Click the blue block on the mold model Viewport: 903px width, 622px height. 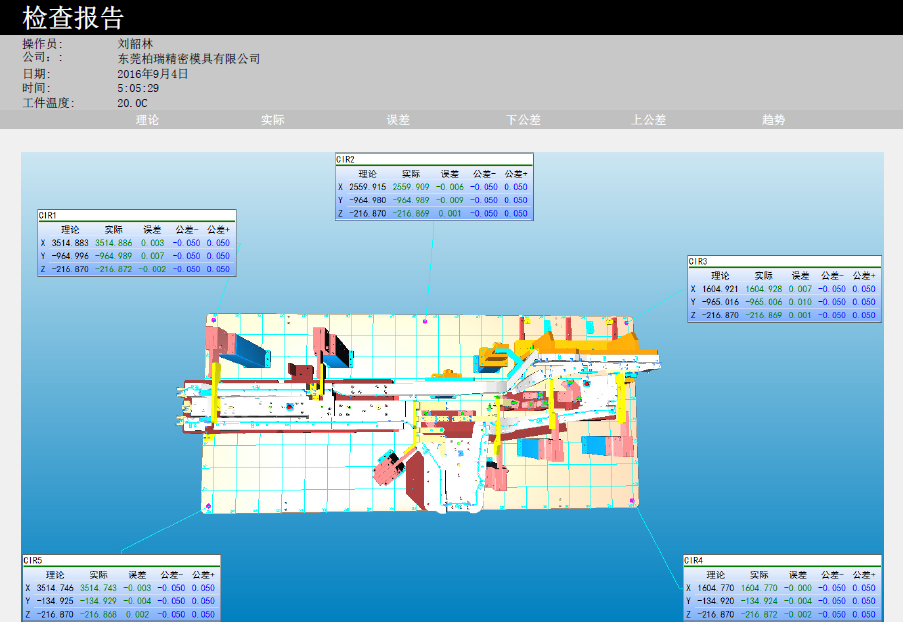pyautogui.click(x=243, y=347)
